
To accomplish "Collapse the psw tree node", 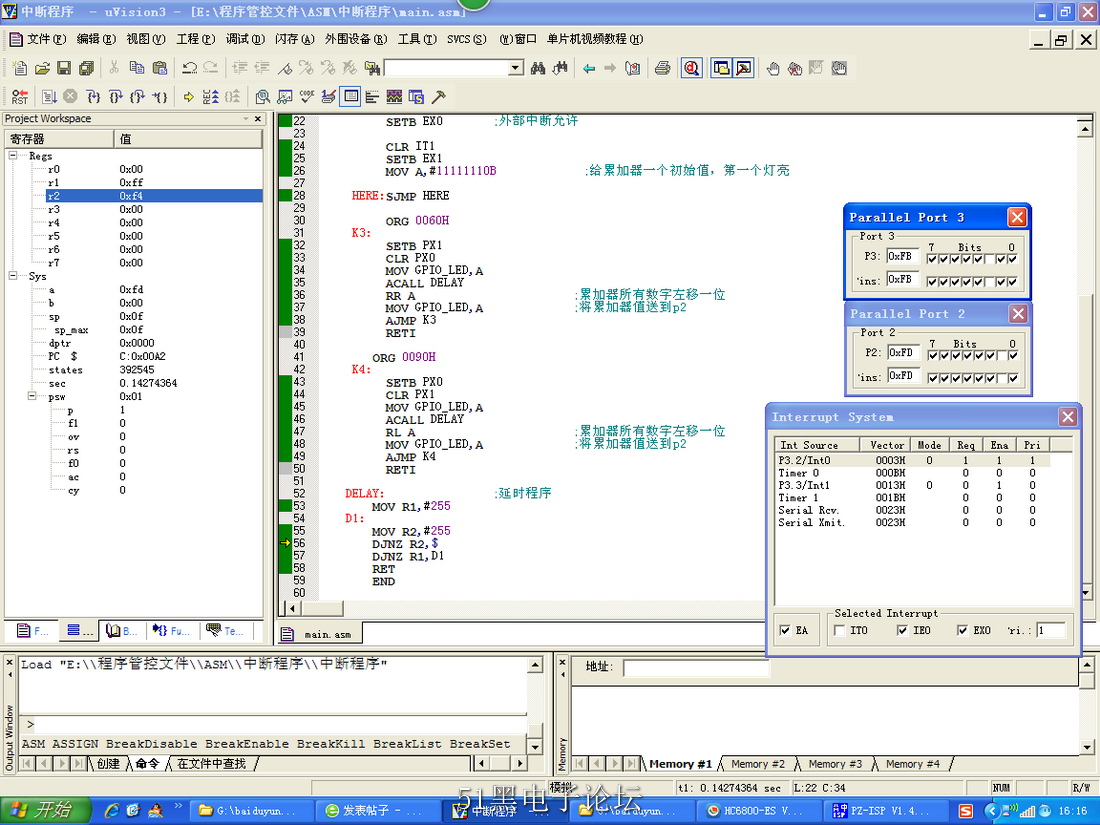I will tap(32, 396).
